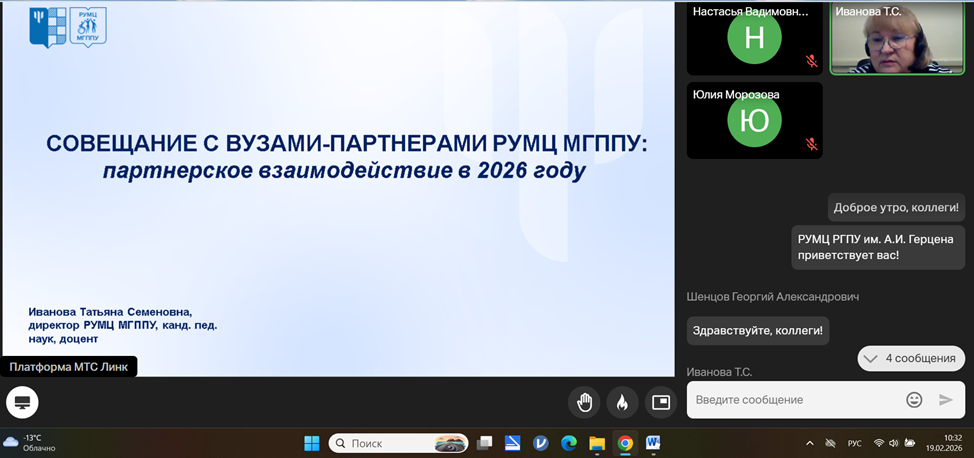Image resolution: width=974 pixels, height=458 pixels.
Task: Click the raise hand icon
Action: click(584, 402)
